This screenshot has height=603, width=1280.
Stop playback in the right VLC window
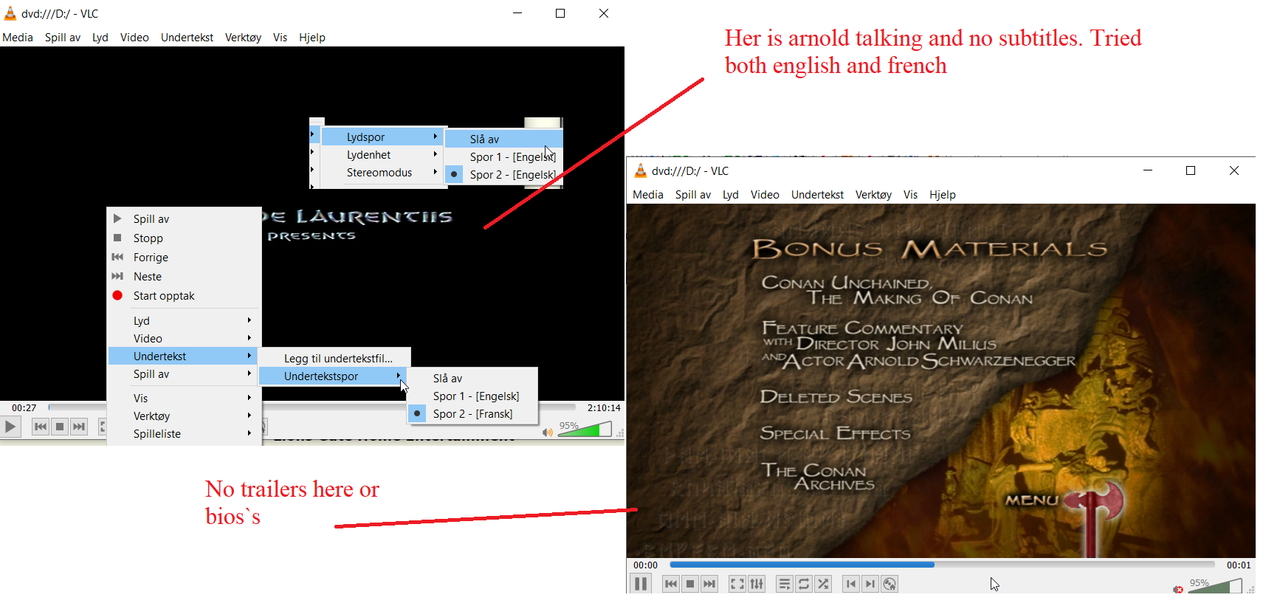pyautogui.click(x=690, y=584)
